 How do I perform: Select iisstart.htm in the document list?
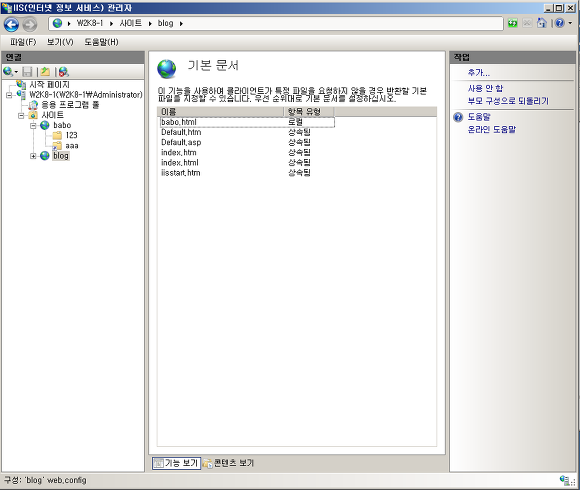tap(247, 173)
